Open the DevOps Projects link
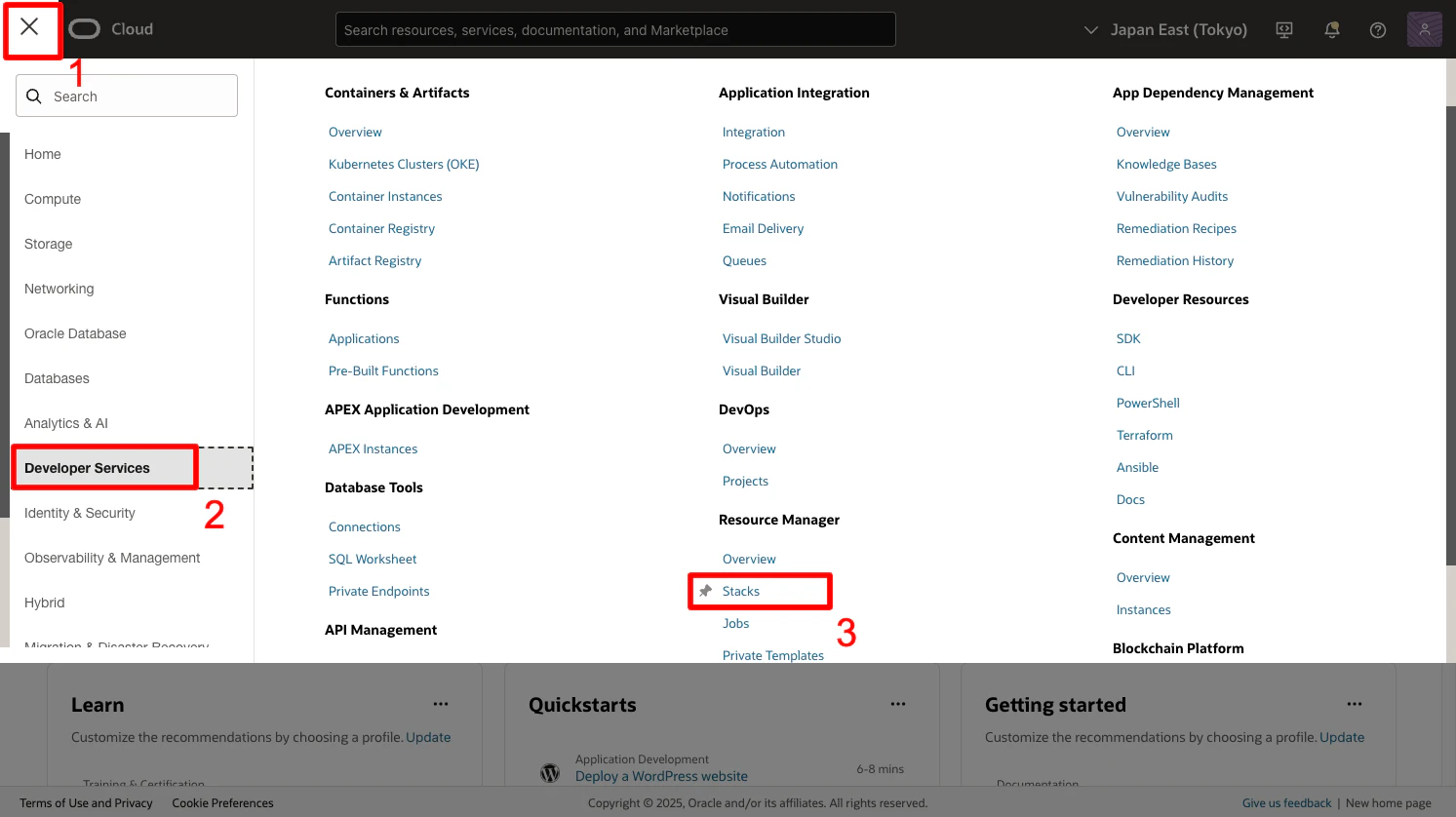The height and width of the screenshot is (817, 1456). click(745, 481)
